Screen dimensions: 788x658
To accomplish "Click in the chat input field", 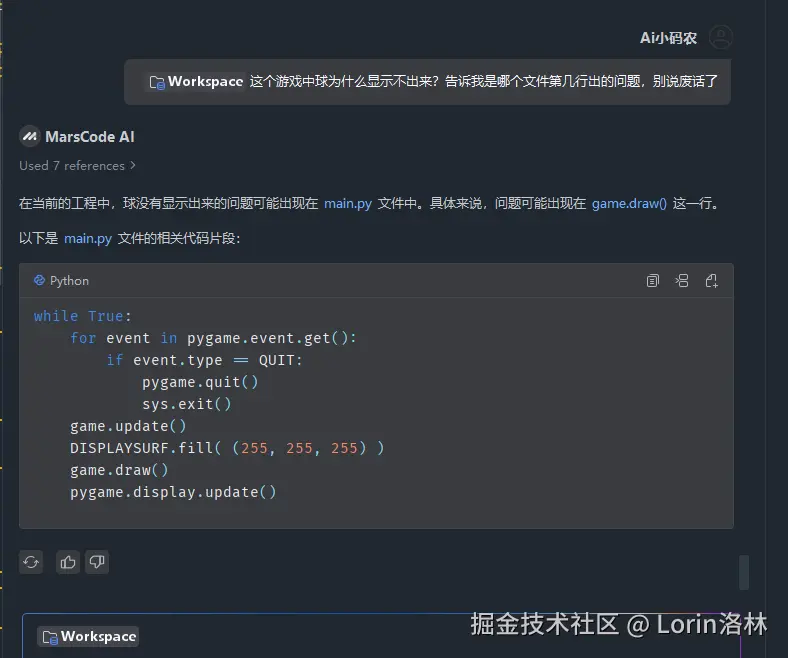I will [381, 636].
